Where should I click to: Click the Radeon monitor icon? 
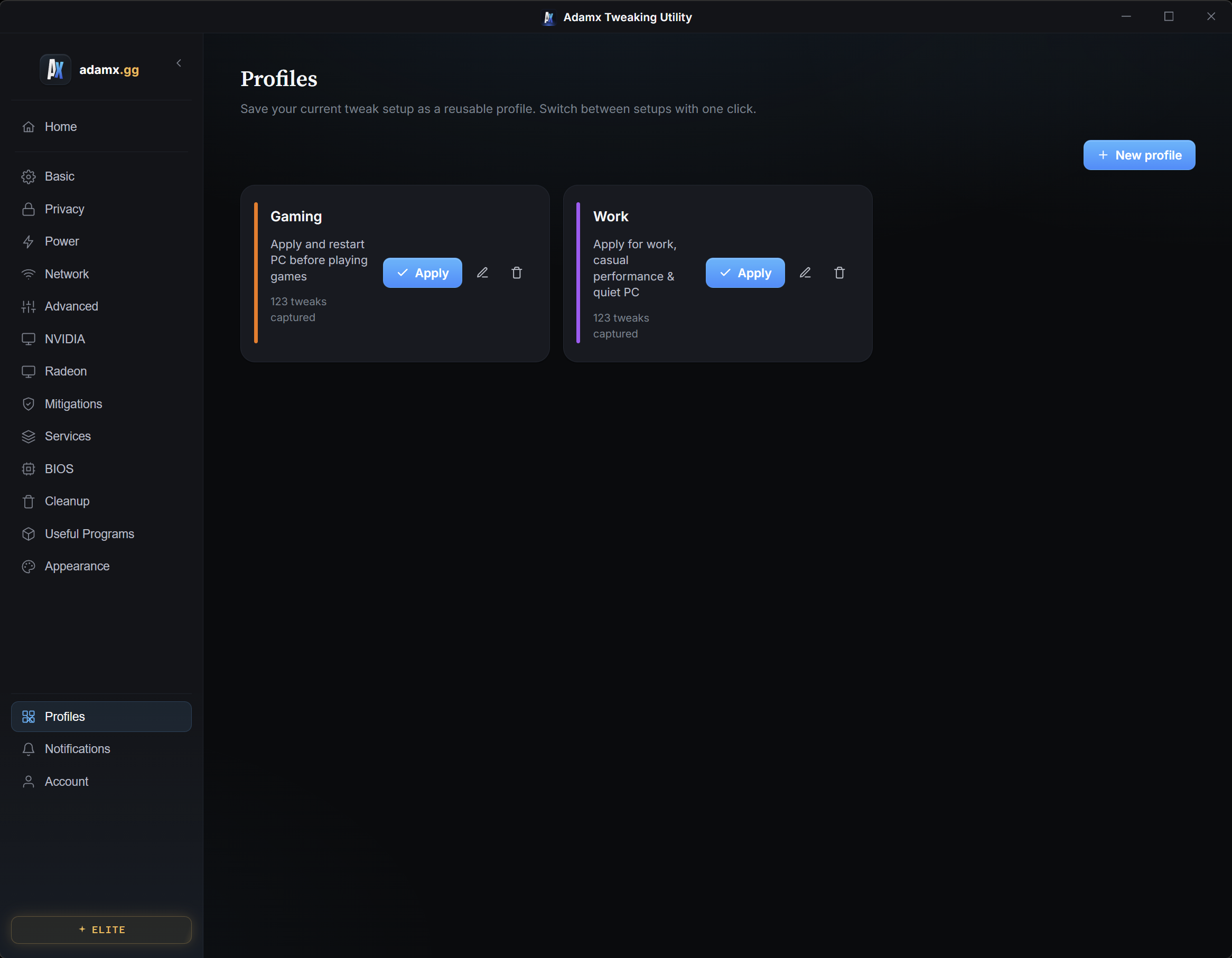28,372
